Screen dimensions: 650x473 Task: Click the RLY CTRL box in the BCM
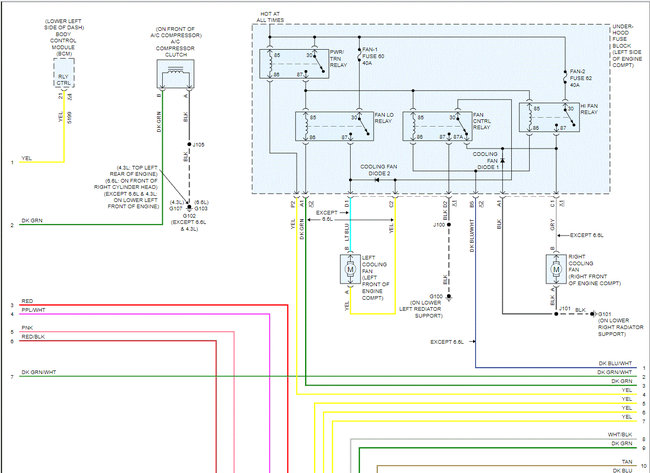coord(64,73)
